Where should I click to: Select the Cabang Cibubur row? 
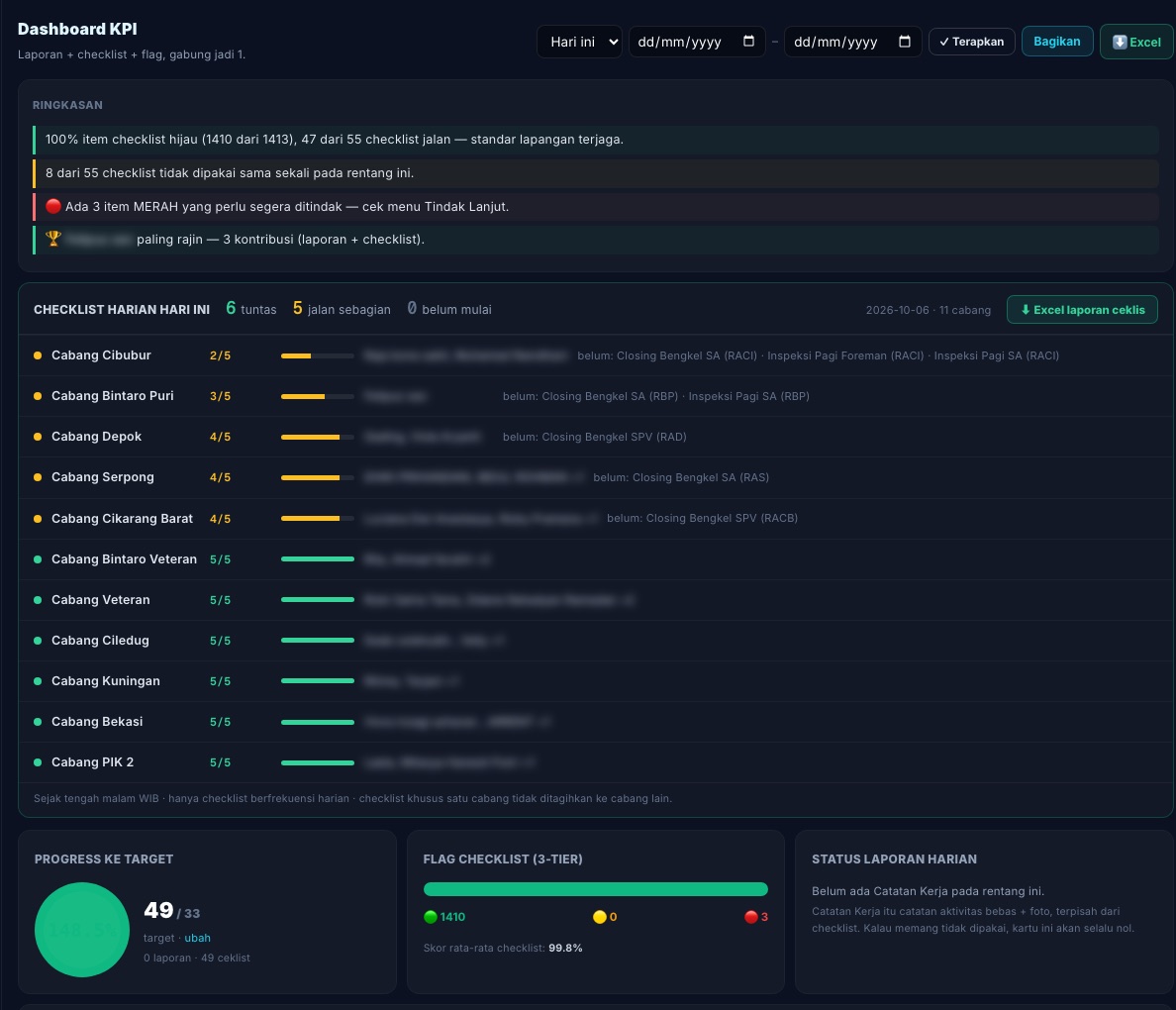coord(595,355)
